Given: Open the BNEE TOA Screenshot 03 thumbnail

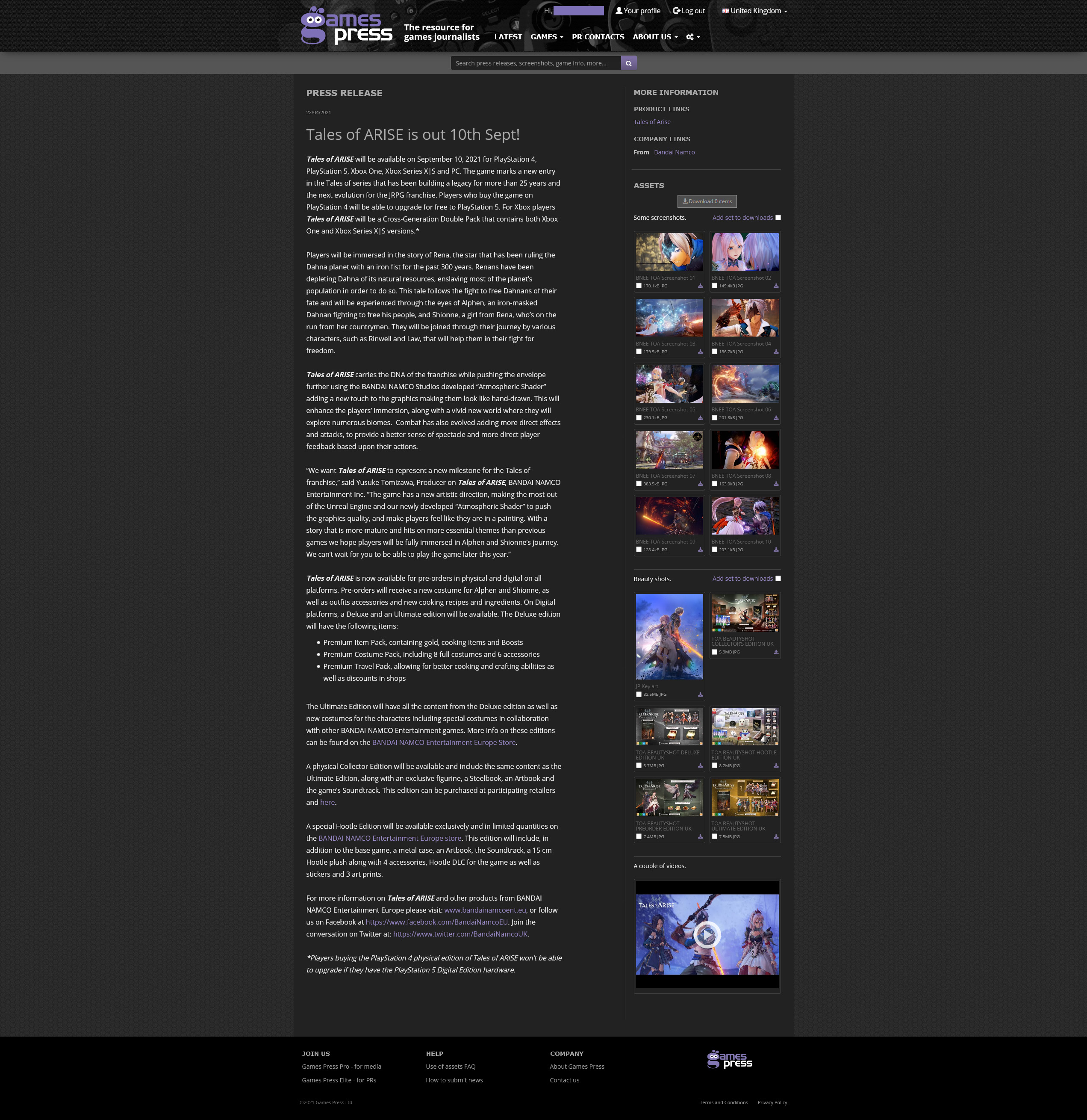Looking at the screenshot, I should pyautogui.click(x=669, y=318).
